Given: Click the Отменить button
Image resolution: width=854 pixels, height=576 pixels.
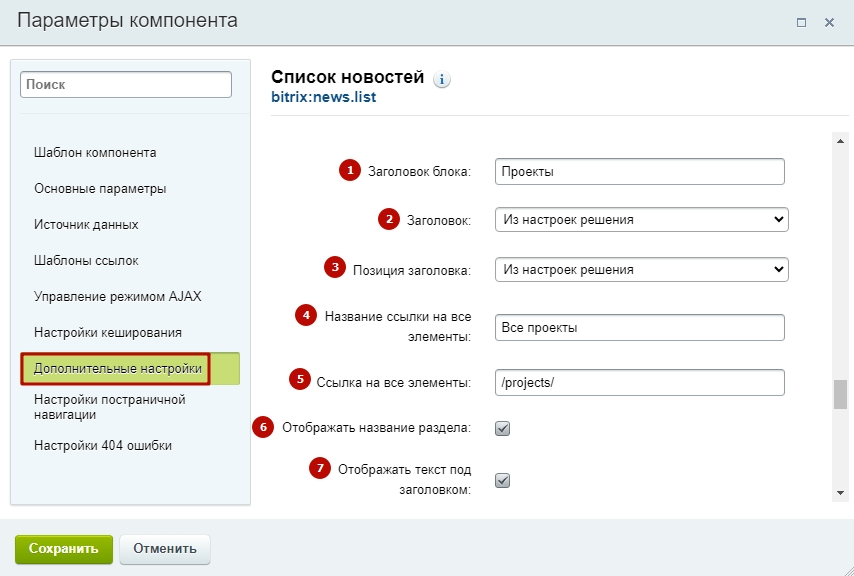Looking at the screenshot, I should (164, 549).
